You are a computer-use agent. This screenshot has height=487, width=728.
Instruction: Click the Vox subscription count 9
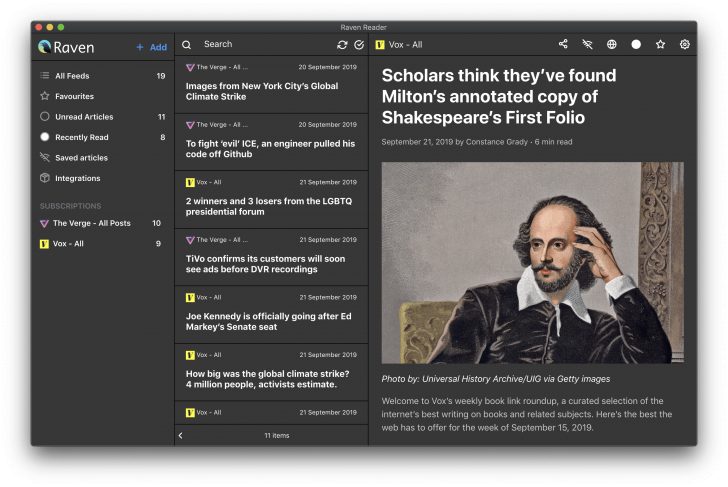(x=158, y=244)
